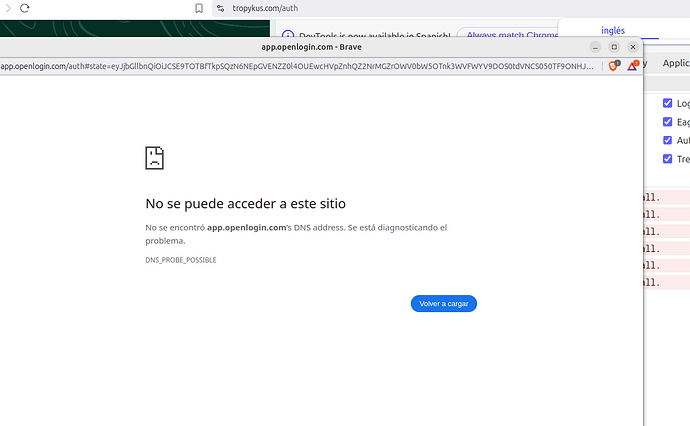
Task: Select the inglés language tab
Action: point(613,31)
